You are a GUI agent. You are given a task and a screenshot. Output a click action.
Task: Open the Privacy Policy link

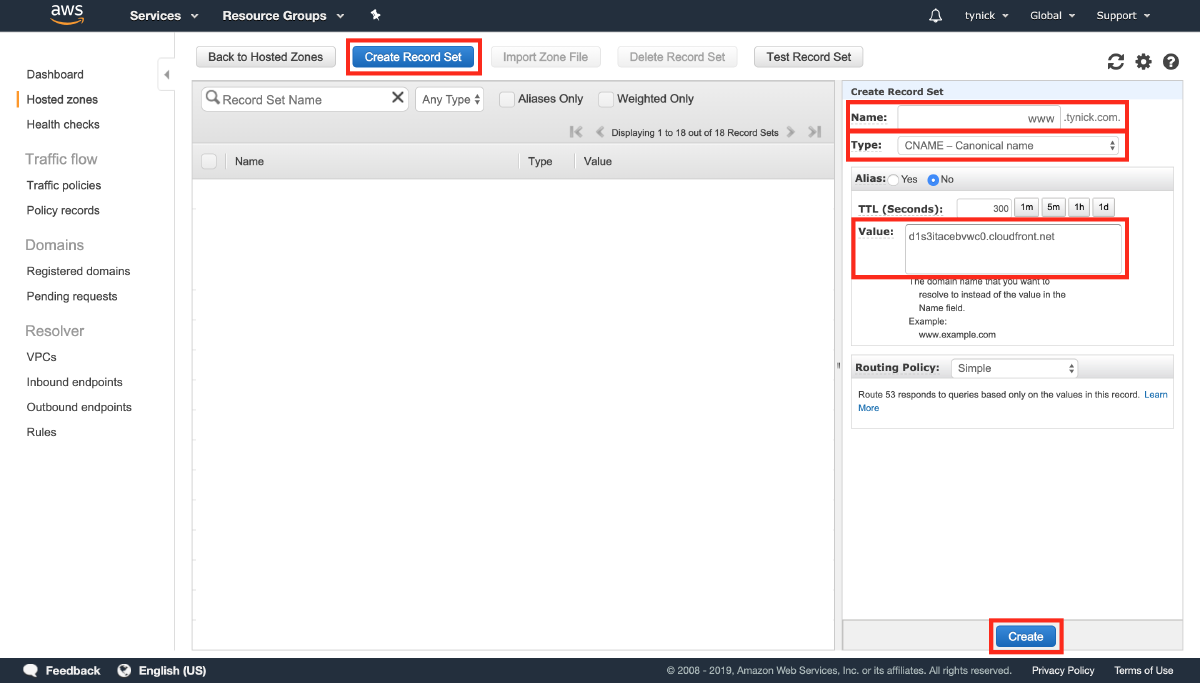click(x=1063, y=670)
